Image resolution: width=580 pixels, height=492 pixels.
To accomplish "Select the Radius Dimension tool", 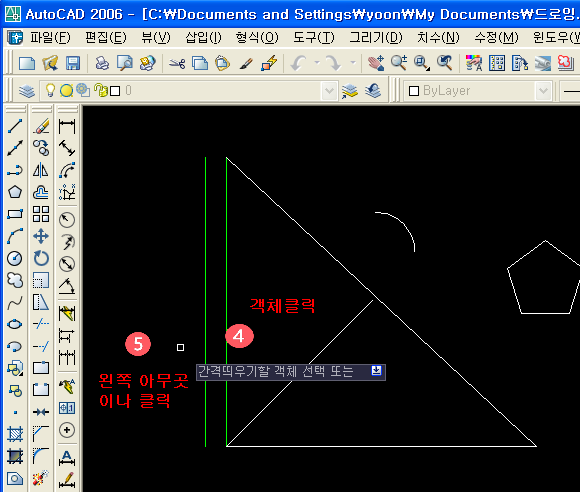I will coord(67,220).
